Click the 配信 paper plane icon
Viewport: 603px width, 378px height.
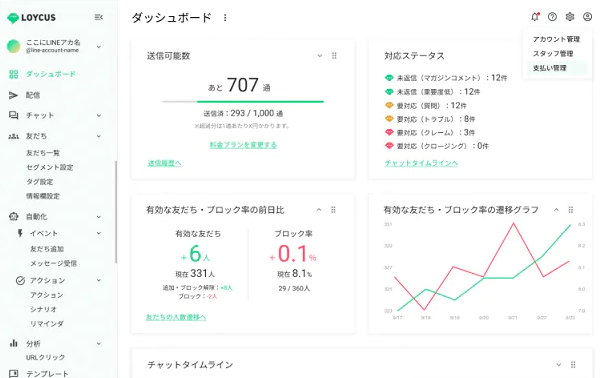(13, 95)
